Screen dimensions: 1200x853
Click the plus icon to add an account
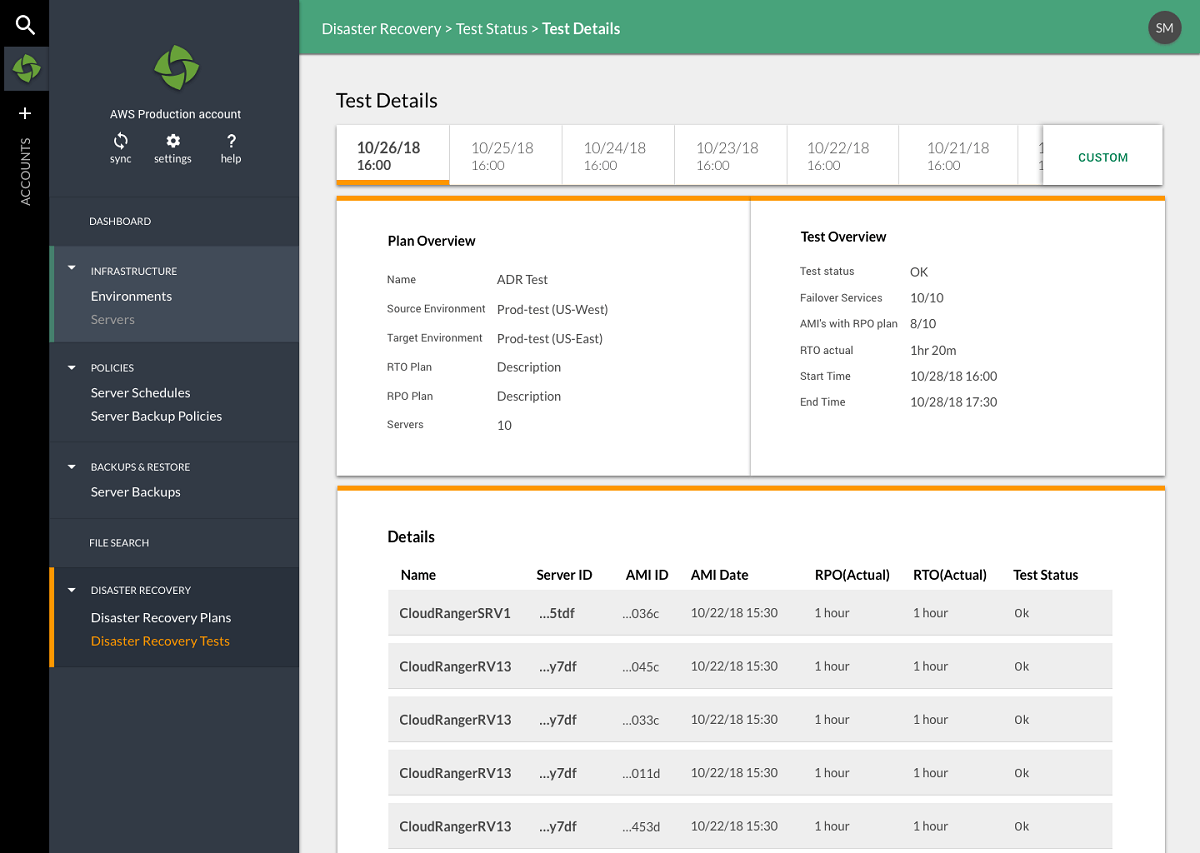25,113
